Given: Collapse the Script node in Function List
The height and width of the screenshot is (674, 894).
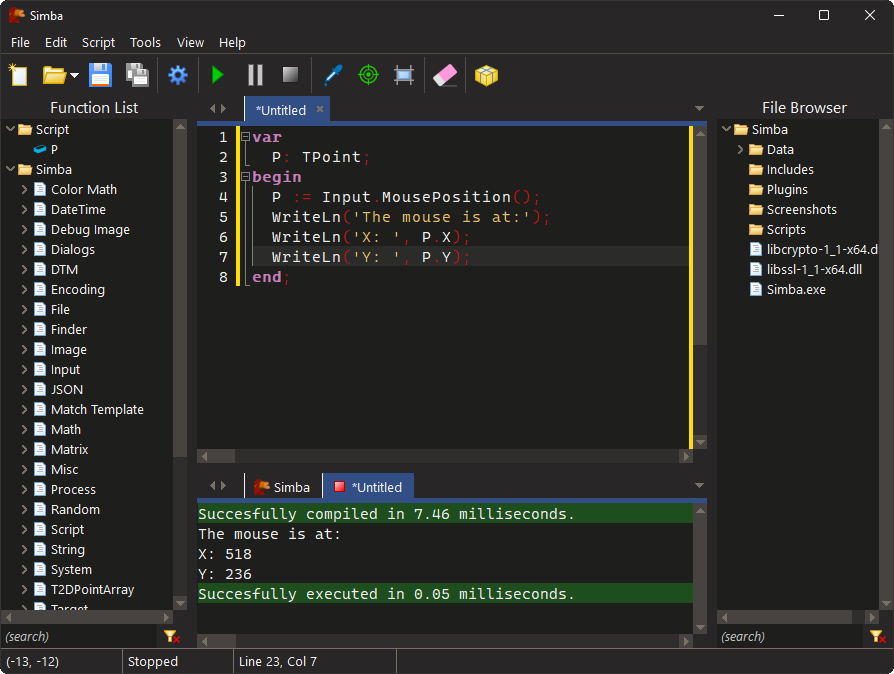Looking at the screenshot, I should (10, 129).
